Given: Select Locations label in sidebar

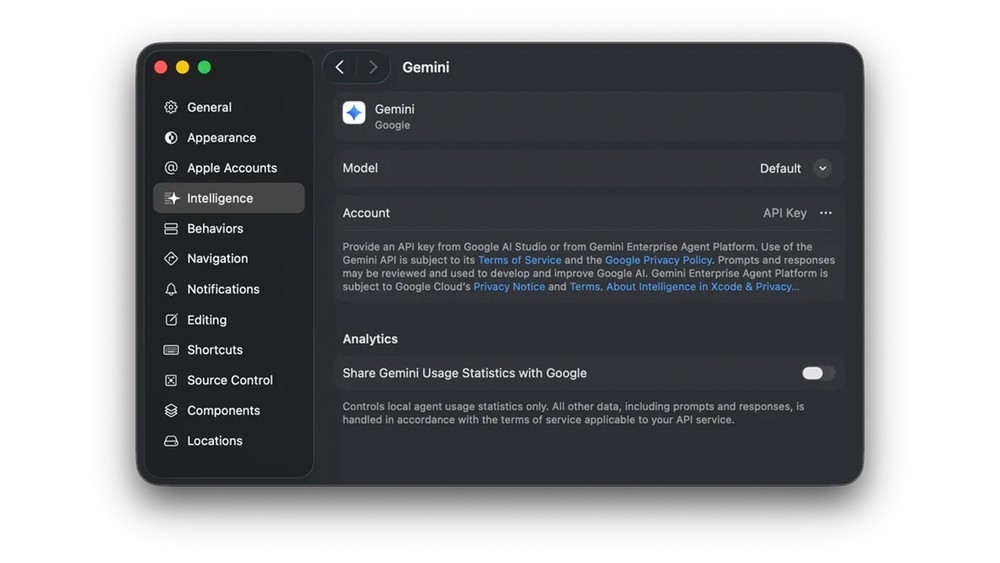Looking at the screenshot, I should 214,441.
